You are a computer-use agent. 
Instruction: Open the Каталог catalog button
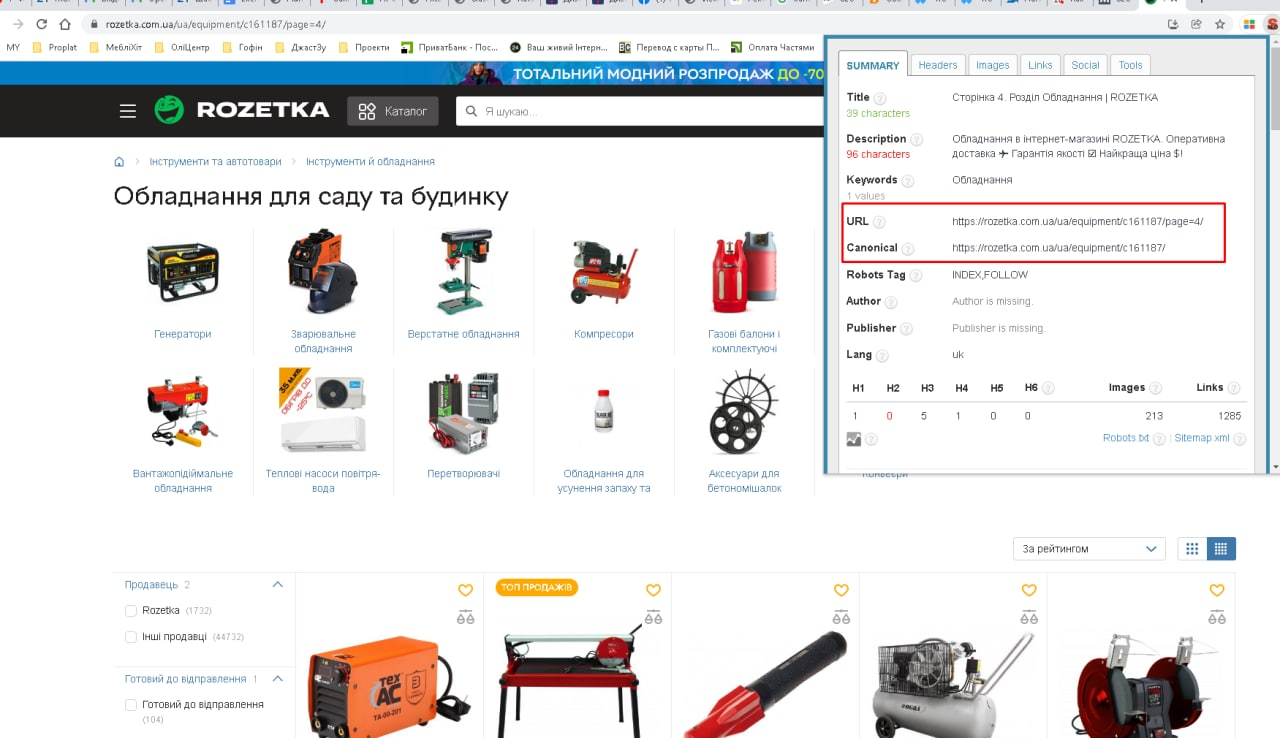[x=393, y=111]
